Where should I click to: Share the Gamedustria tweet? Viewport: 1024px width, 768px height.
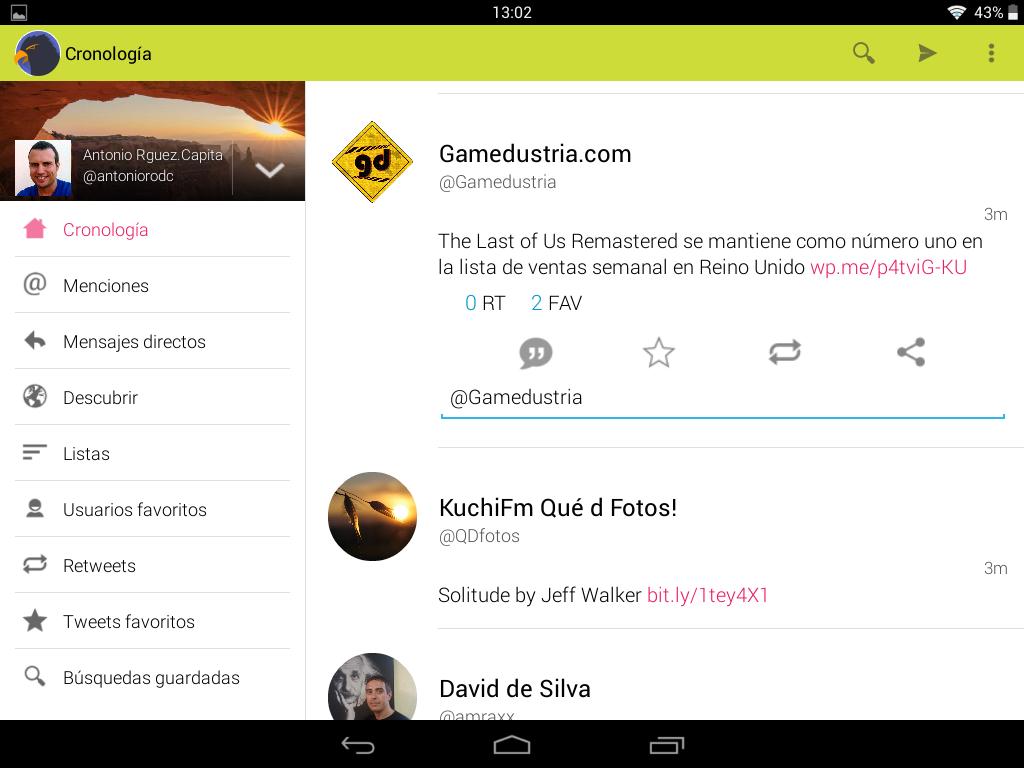pos(911,352)
